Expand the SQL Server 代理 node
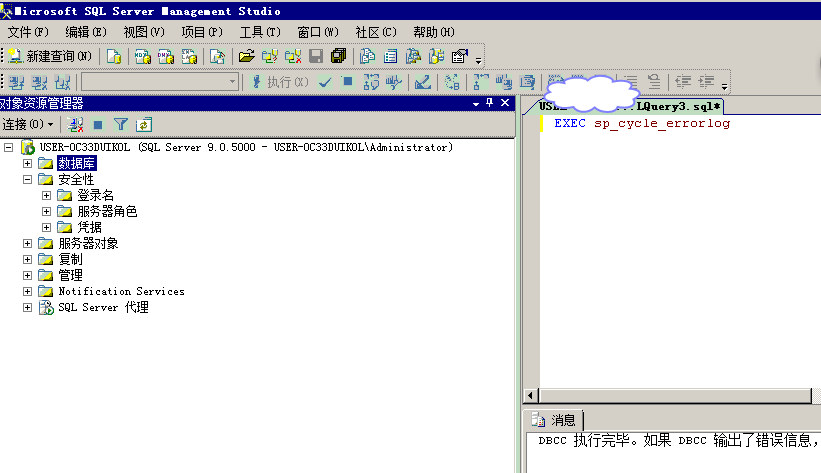821x473 pixels. tap(28, 308)
